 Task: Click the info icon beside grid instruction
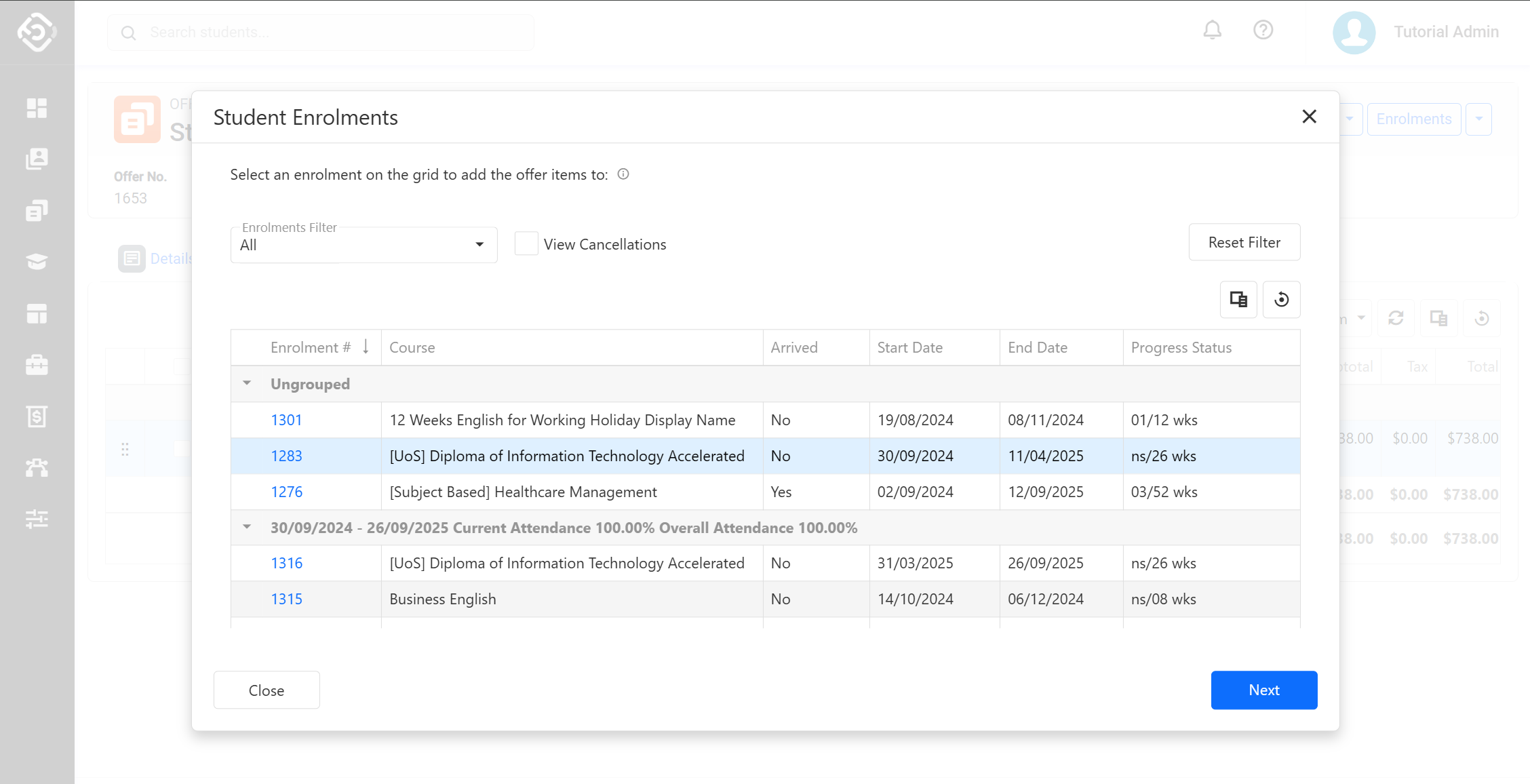(623, 174)
